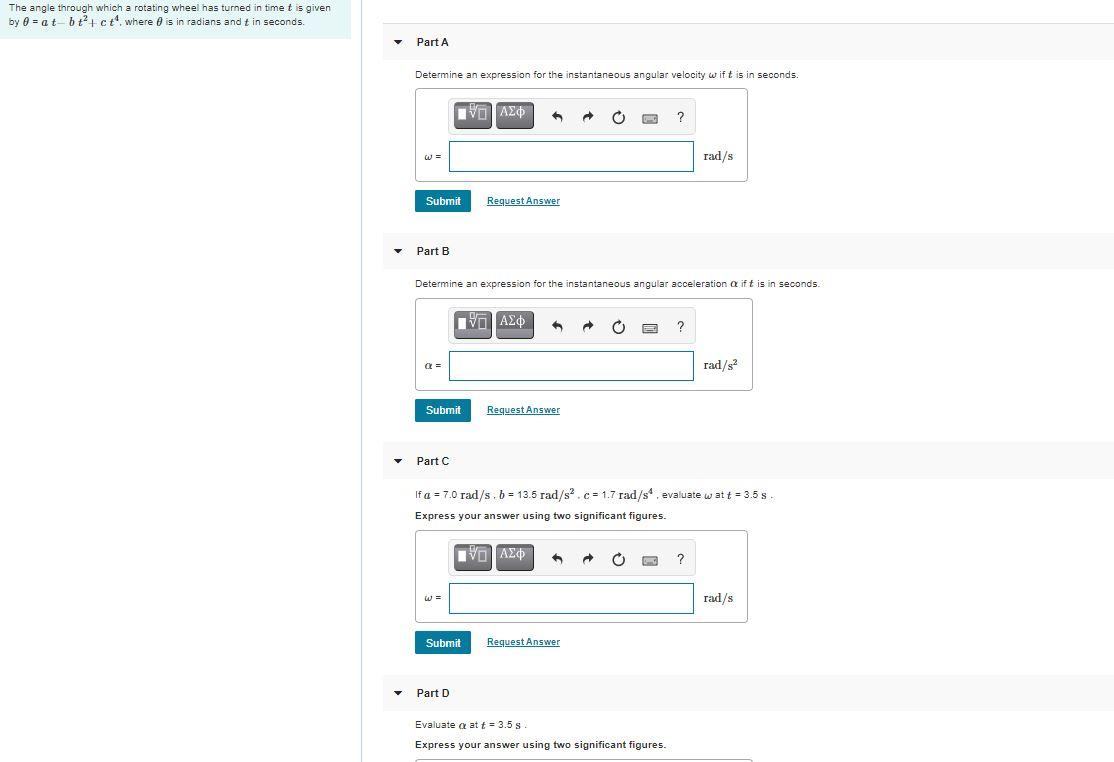Open templates palette in Part C toolbar
The width and height of the screenshot is (1114, 762).
[x=472, y=556]
